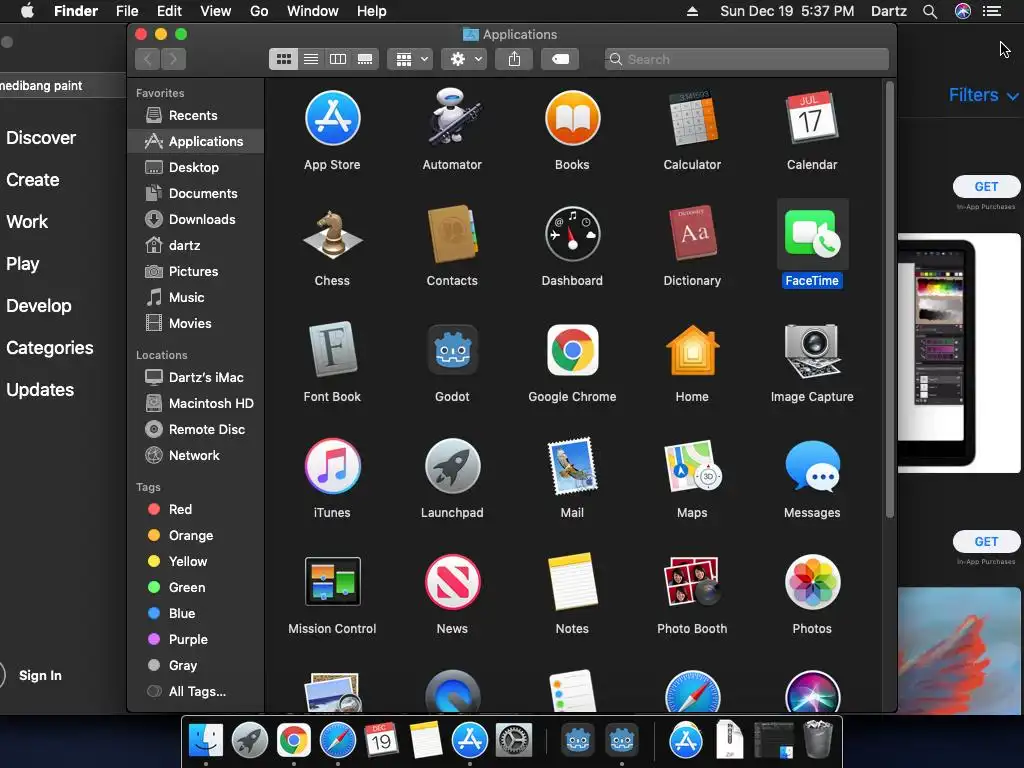Open the App Store application icon in Finder
Image resolution: width=1024 pixels, height=768 pixels.
tap(332, 118)
